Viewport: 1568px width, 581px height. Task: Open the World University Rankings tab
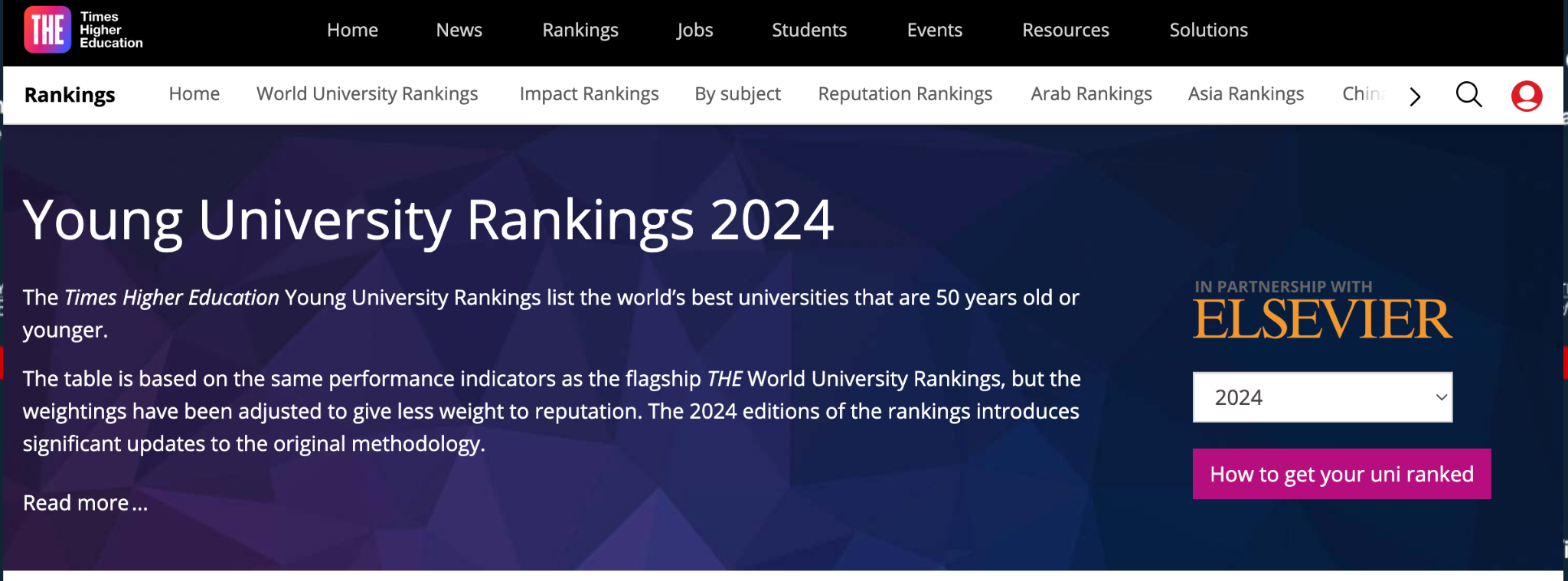click(x=367, y=94)
